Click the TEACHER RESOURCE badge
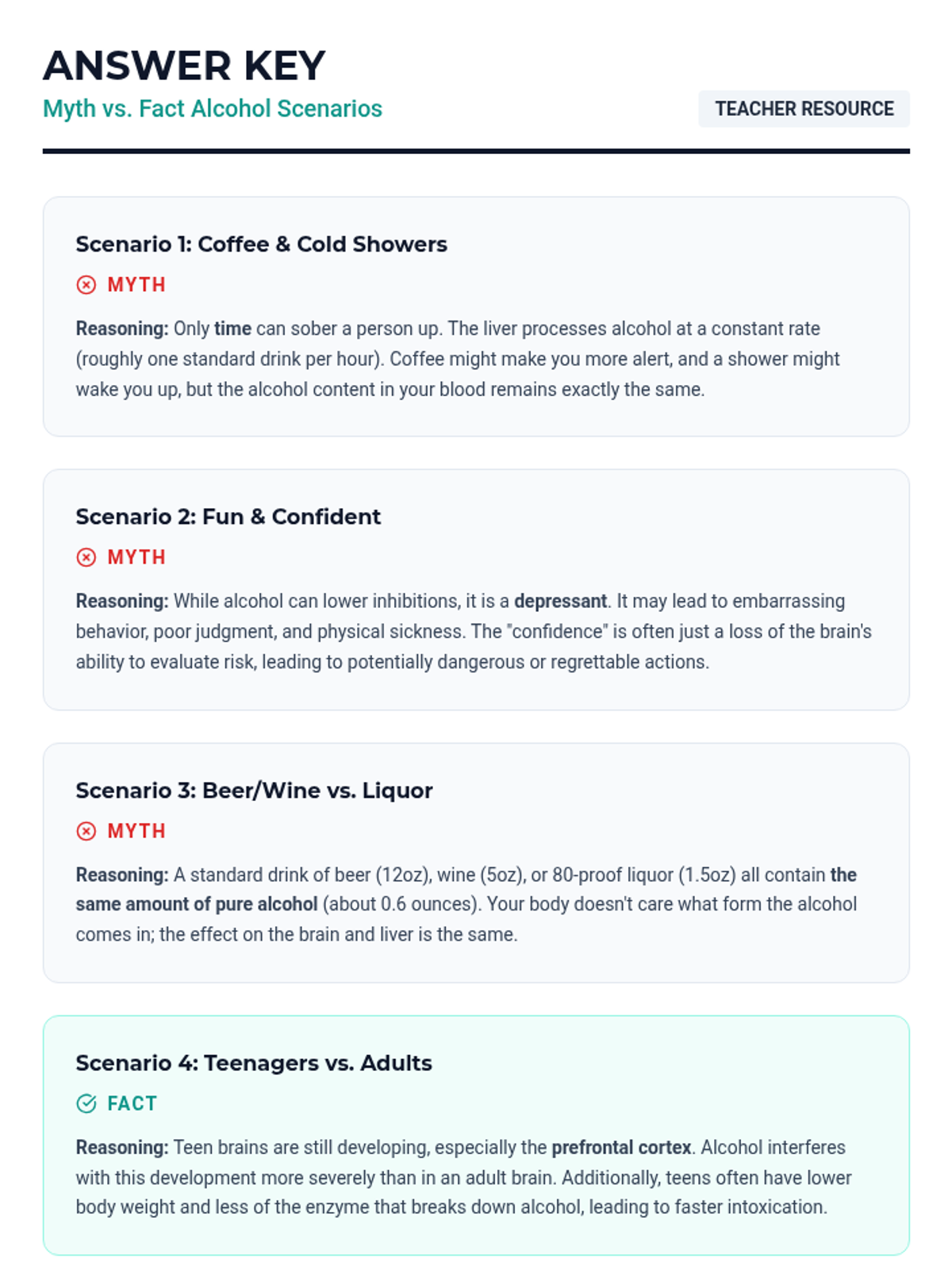952x1270 pixels. pos(804,109)
